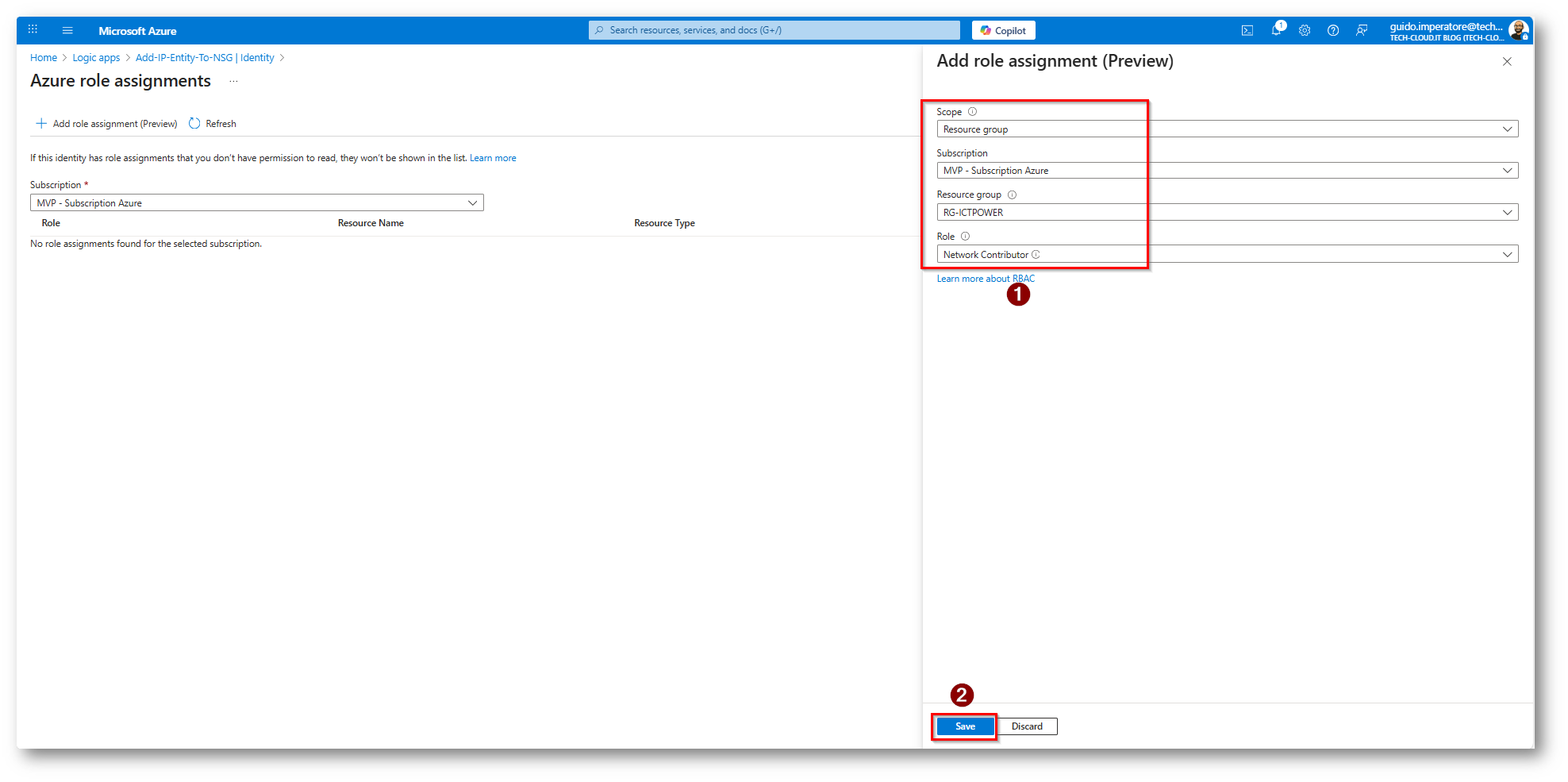Sort by the Role column header
1568x782 pixels.
[51, 223]
